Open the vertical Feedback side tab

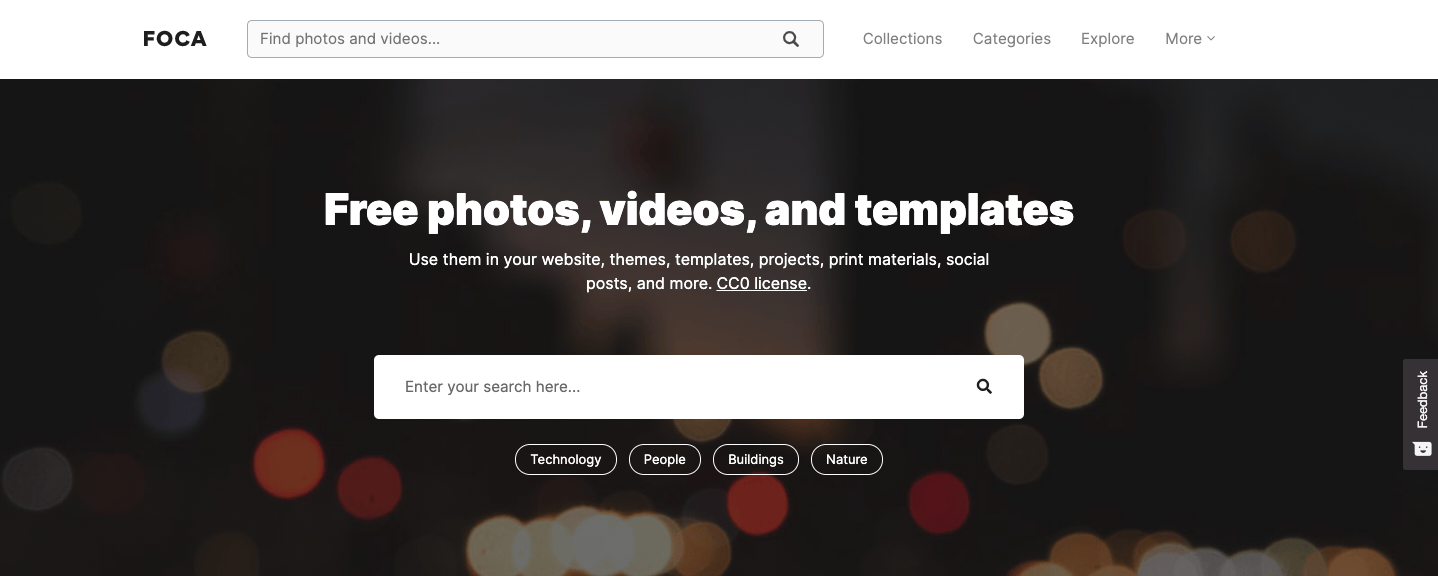[1422, 400]
